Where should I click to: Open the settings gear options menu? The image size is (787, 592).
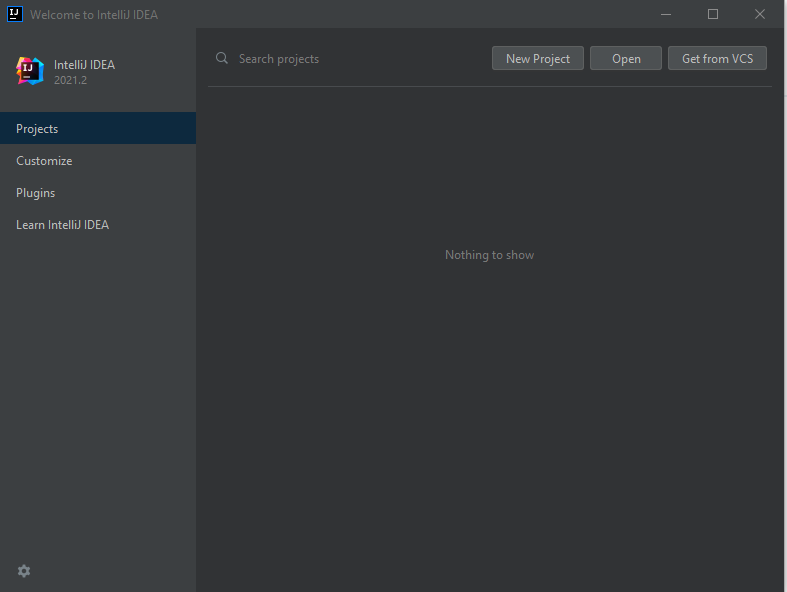24,571
